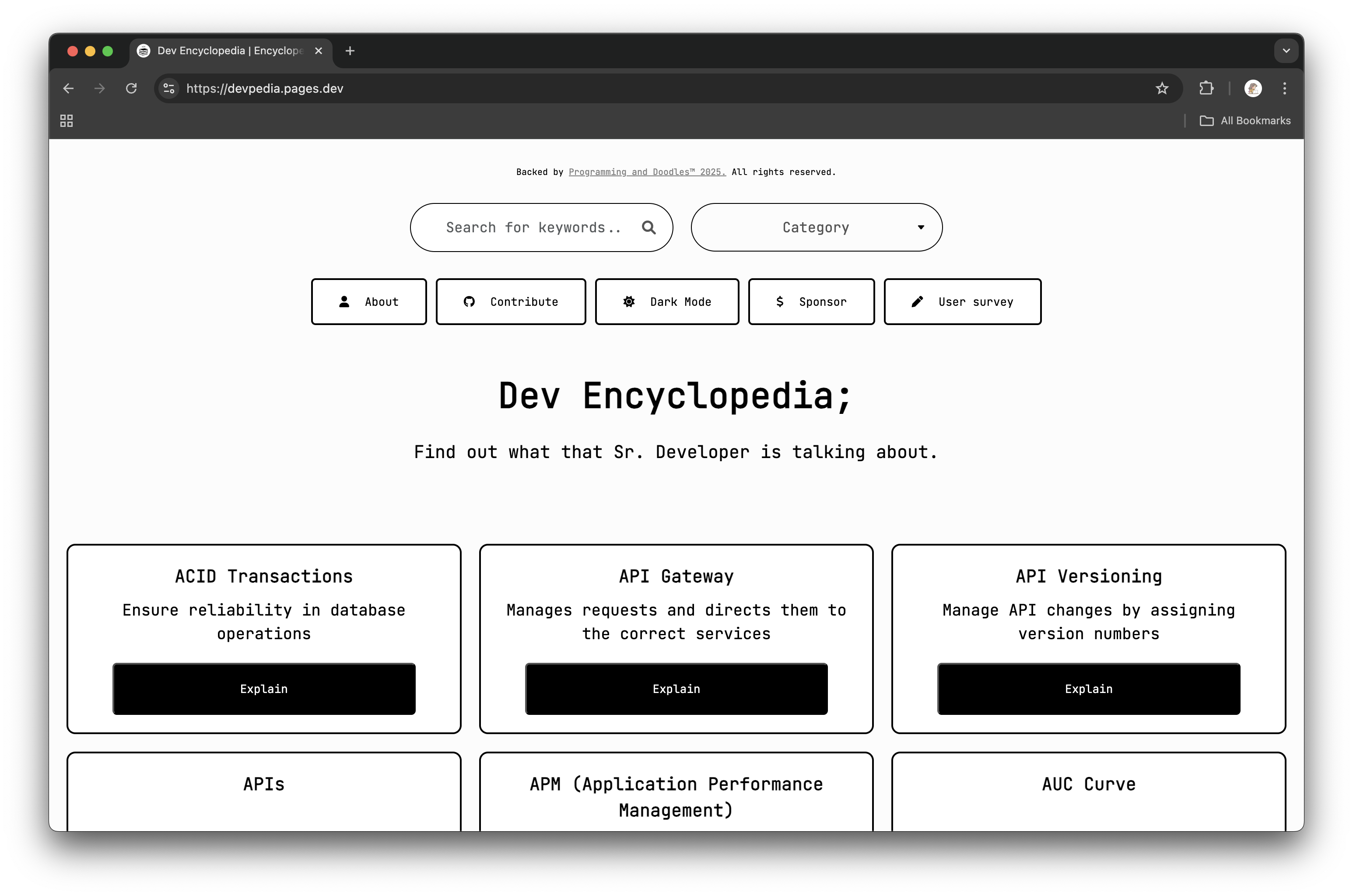Open the Chrome three-dot menu

(x=1284, y=88)
